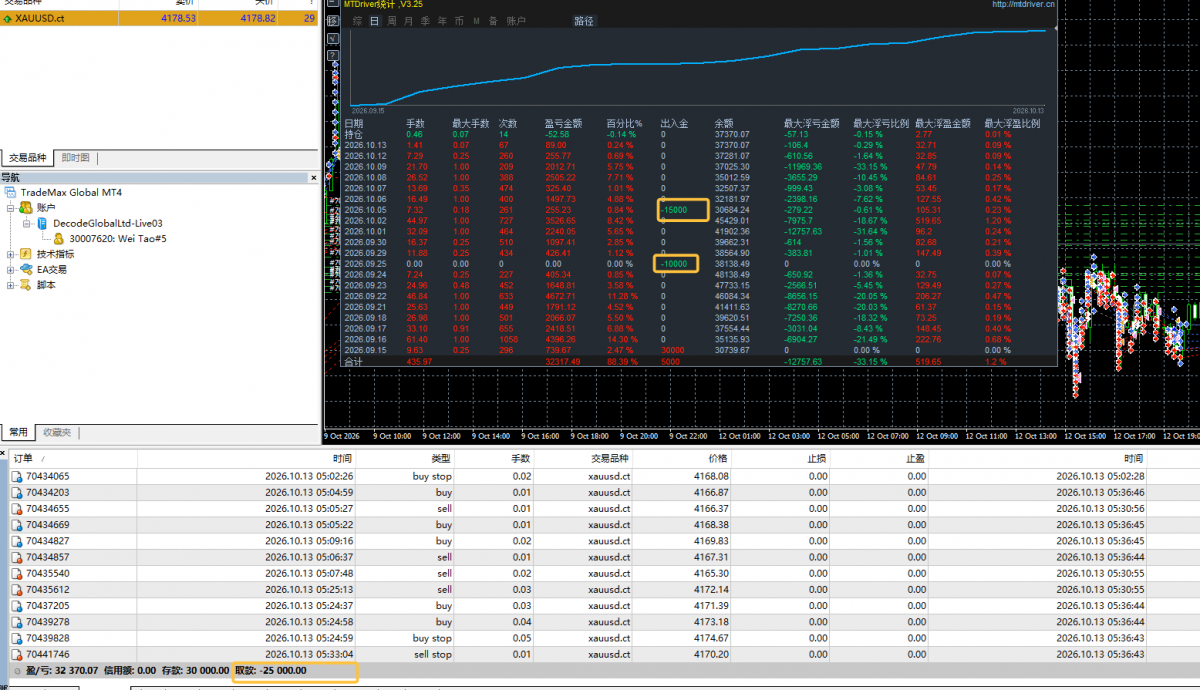Open the 常用 navigator tab
This screenshot has height=690, width=1200.
pyautogui.click(x=18, y=432)
